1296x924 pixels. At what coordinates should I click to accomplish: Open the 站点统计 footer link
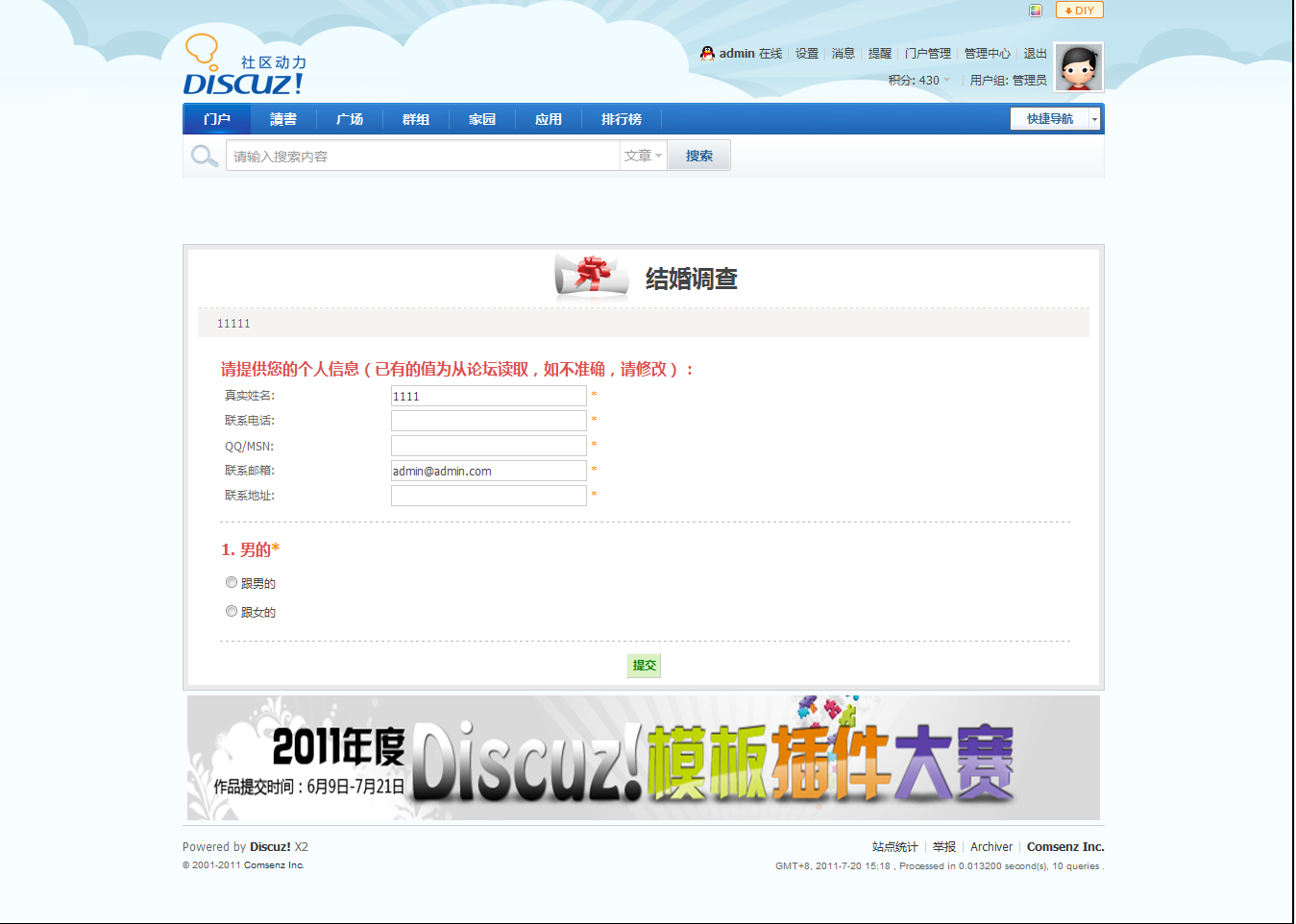(x=895, y=847)
